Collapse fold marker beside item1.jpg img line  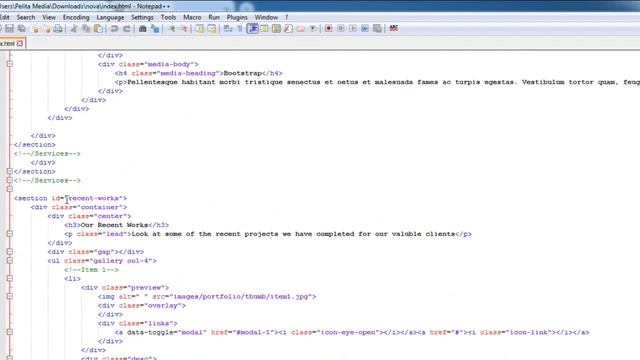[9, 296]
